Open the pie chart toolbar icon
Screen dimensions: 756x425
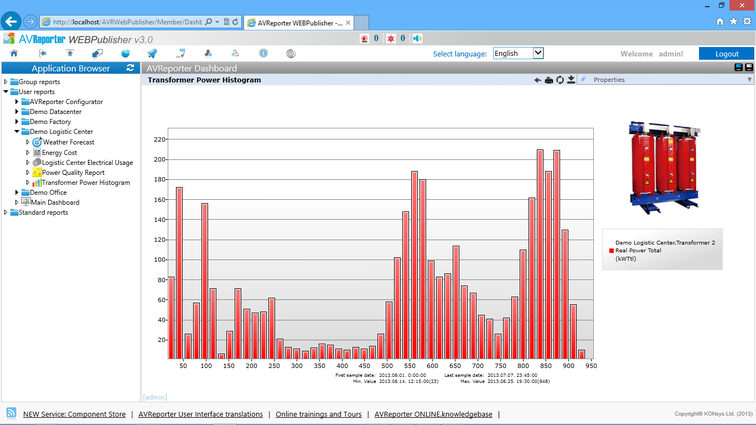click(x=125, y=54)
